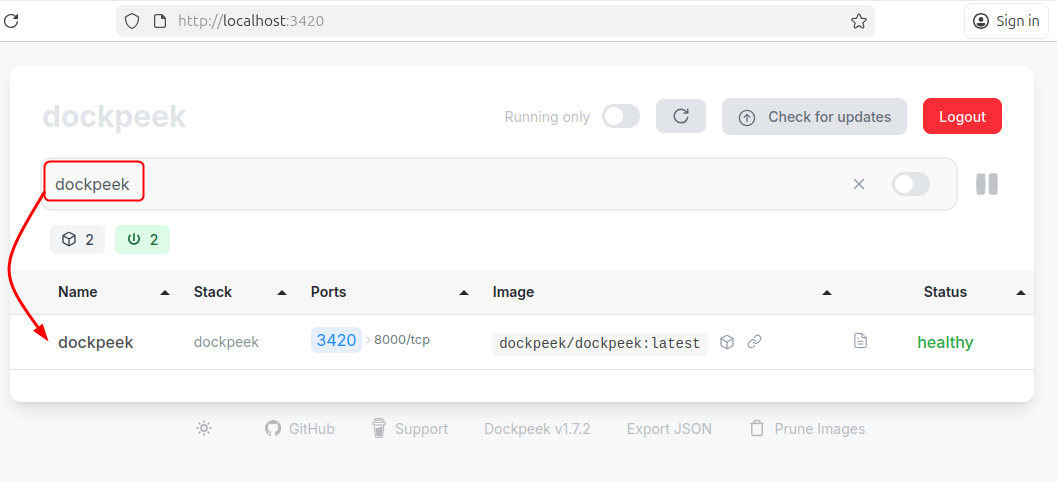Toggle the Running only switch
1057x481 pixels.
pyautogui.click(x=620, y=117)
